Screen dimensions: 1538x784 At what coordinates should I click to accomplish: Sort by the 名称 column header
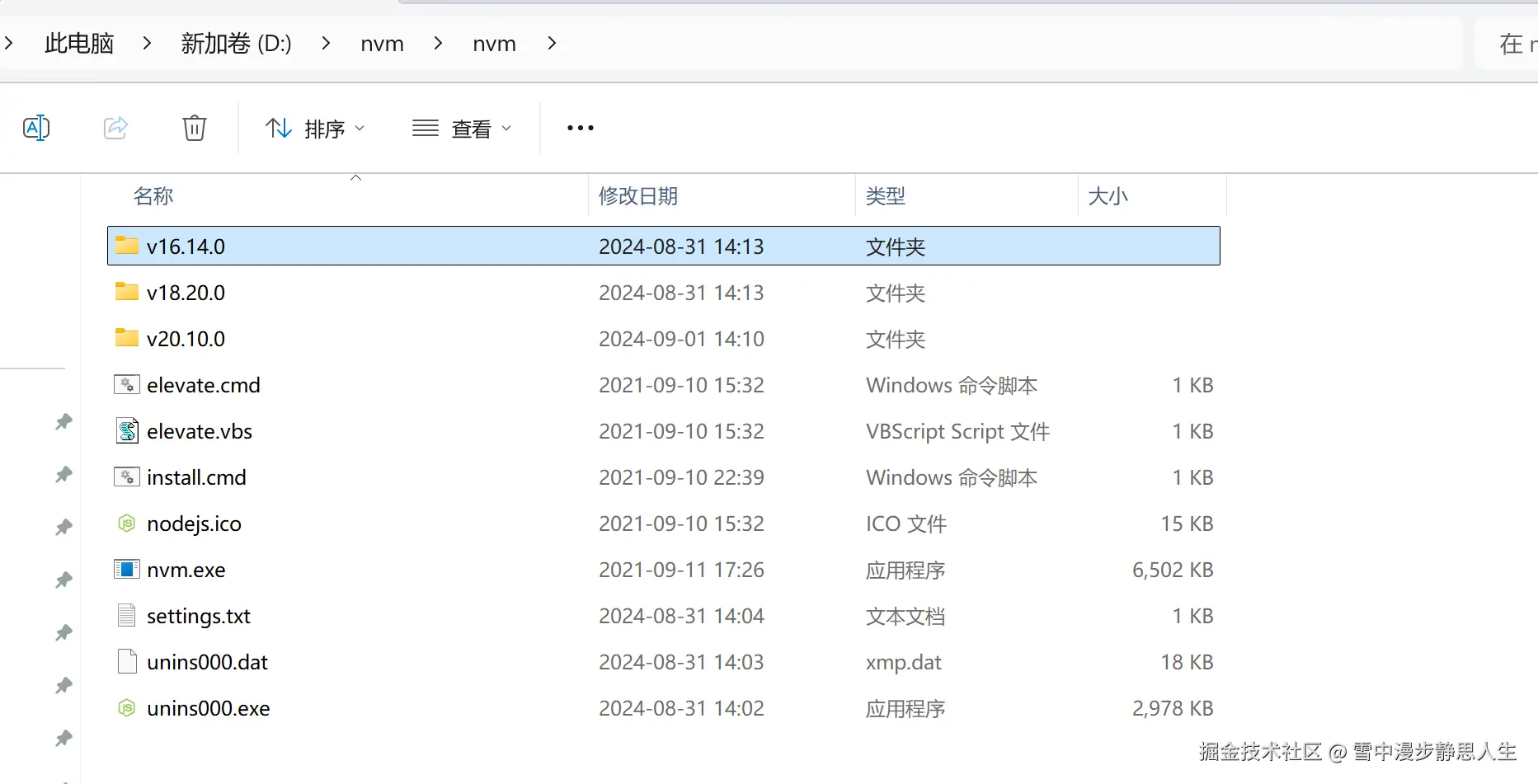coord(153,196)
